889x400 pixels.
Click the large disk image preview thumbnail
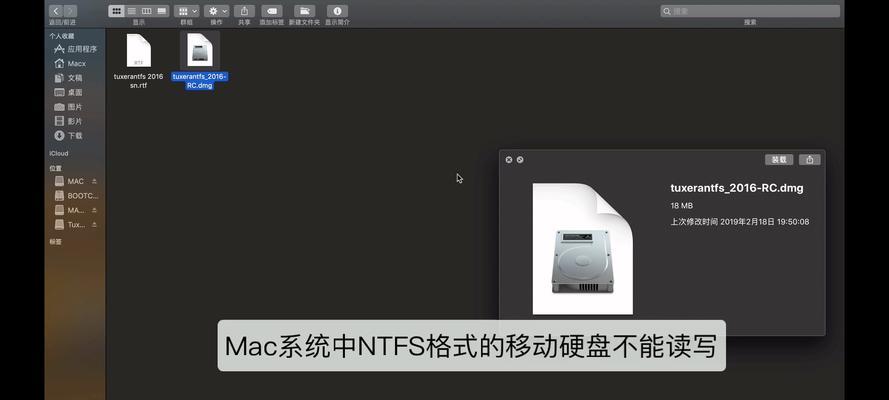tap(582, 249)
